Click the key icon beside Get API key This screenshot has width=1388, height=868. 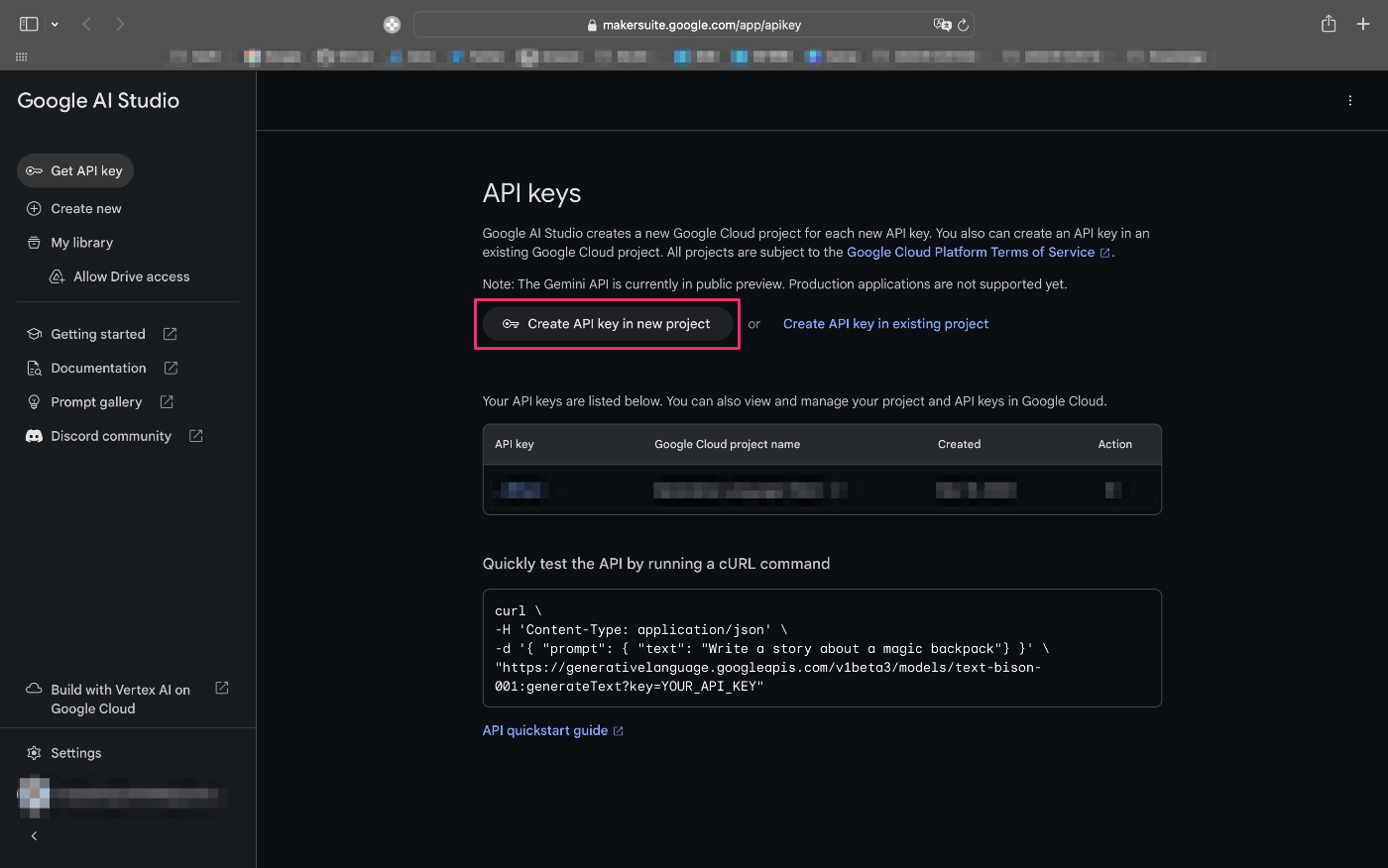[x=34, y=170]
